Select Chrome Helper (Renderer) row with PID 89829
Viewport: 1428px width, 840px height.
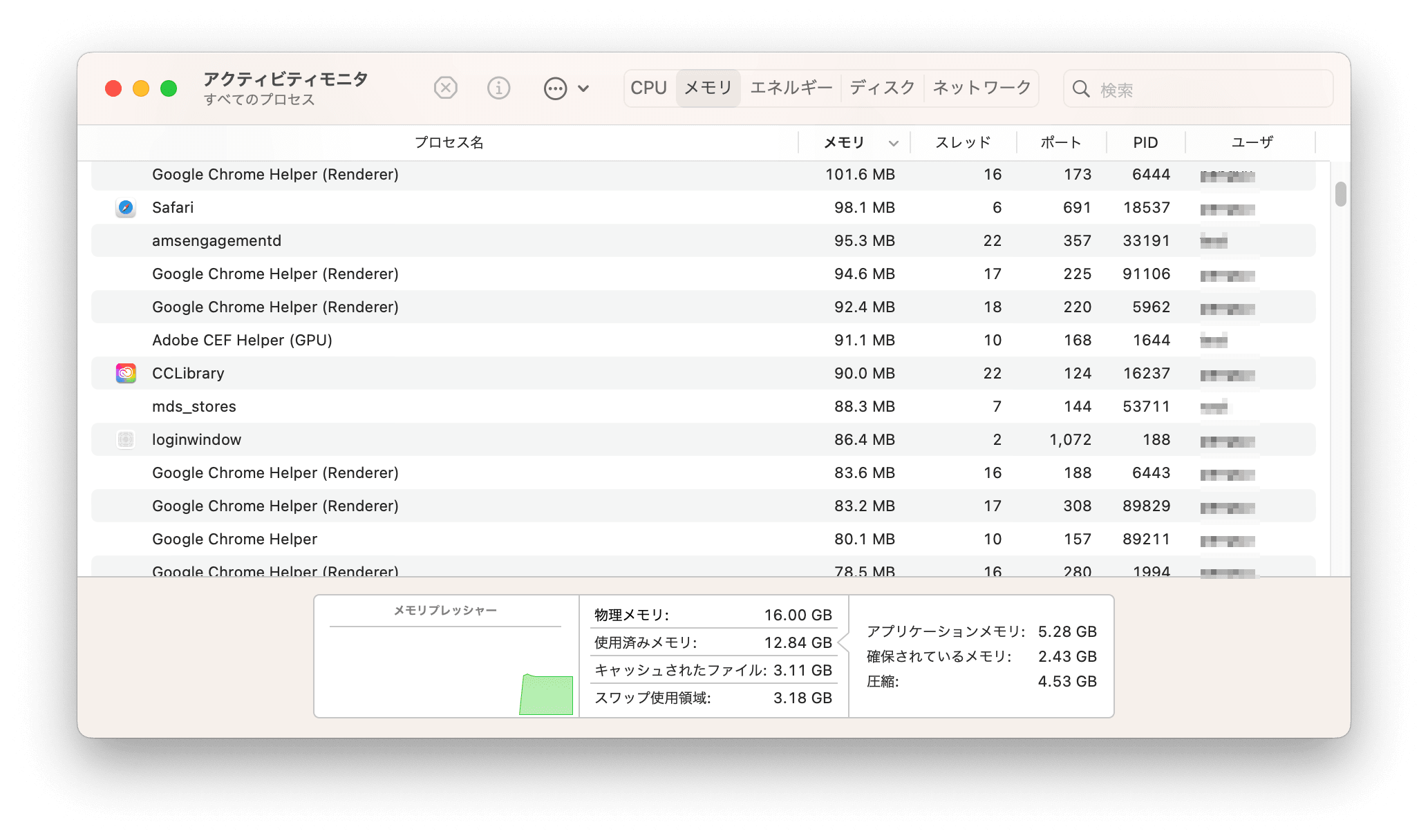(704, 506)
